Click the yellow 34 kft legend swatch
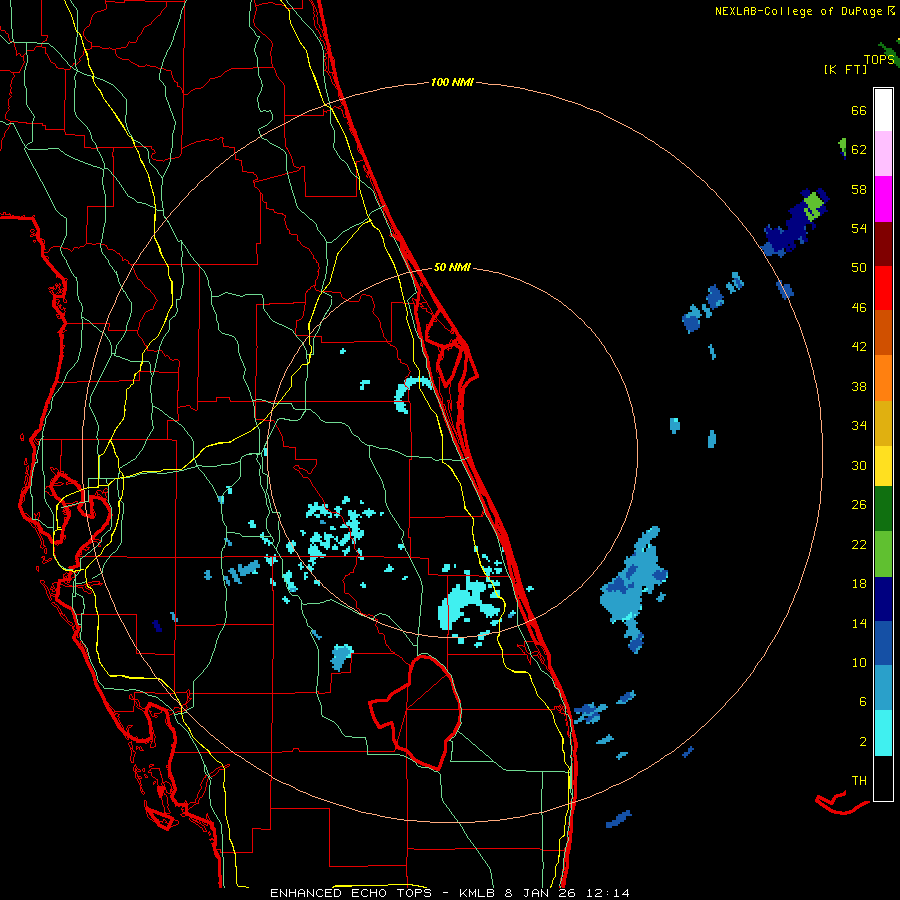 pos(883,466)
